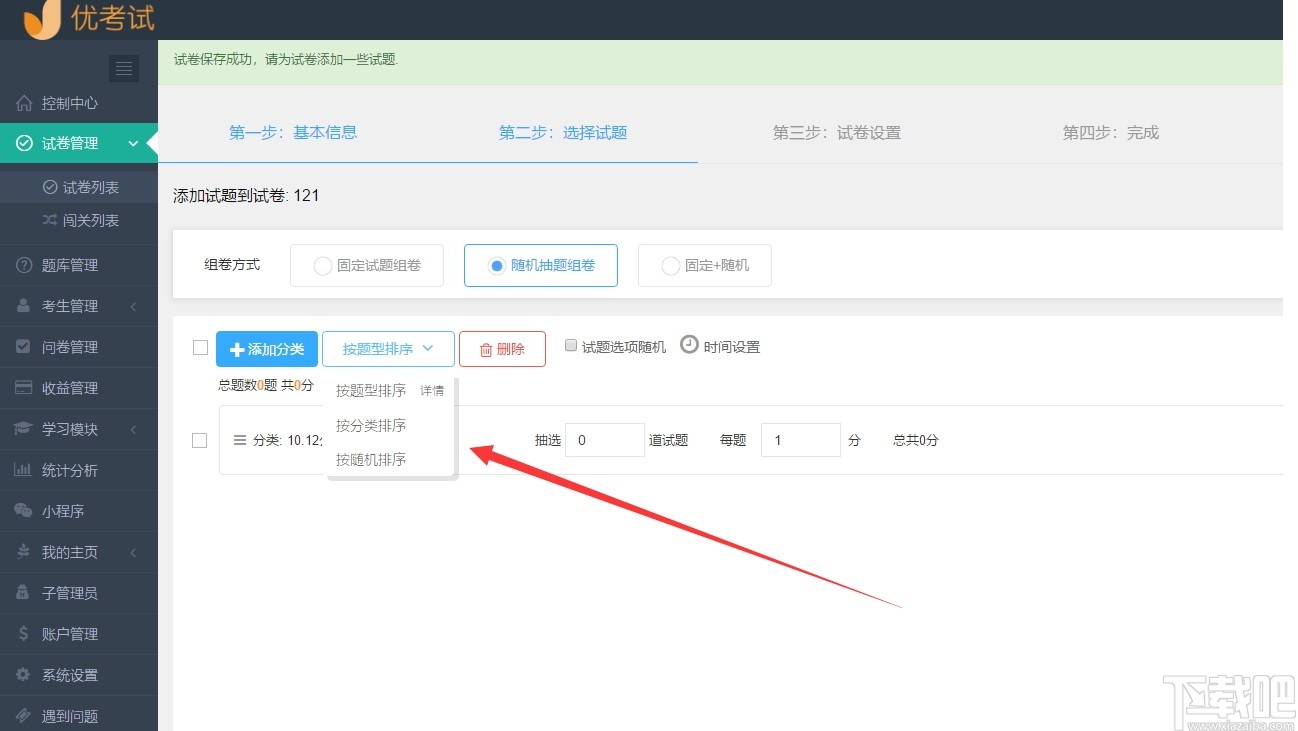Image resolution: width=1298 pixels, height=731 pixels.
Task: Click the 优考试 logo
Action: click(x=90, y=19)
